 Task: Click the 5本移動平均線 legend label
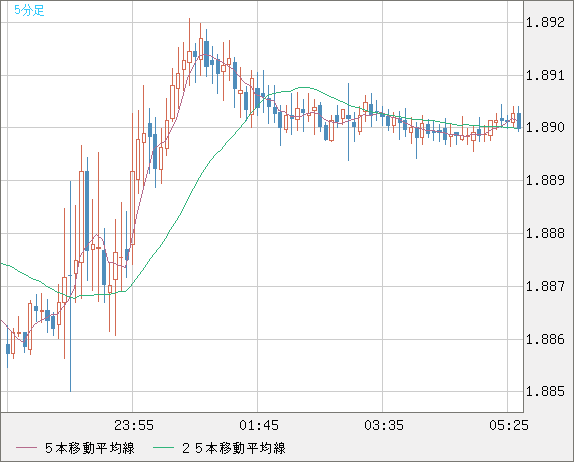[90, 448]
